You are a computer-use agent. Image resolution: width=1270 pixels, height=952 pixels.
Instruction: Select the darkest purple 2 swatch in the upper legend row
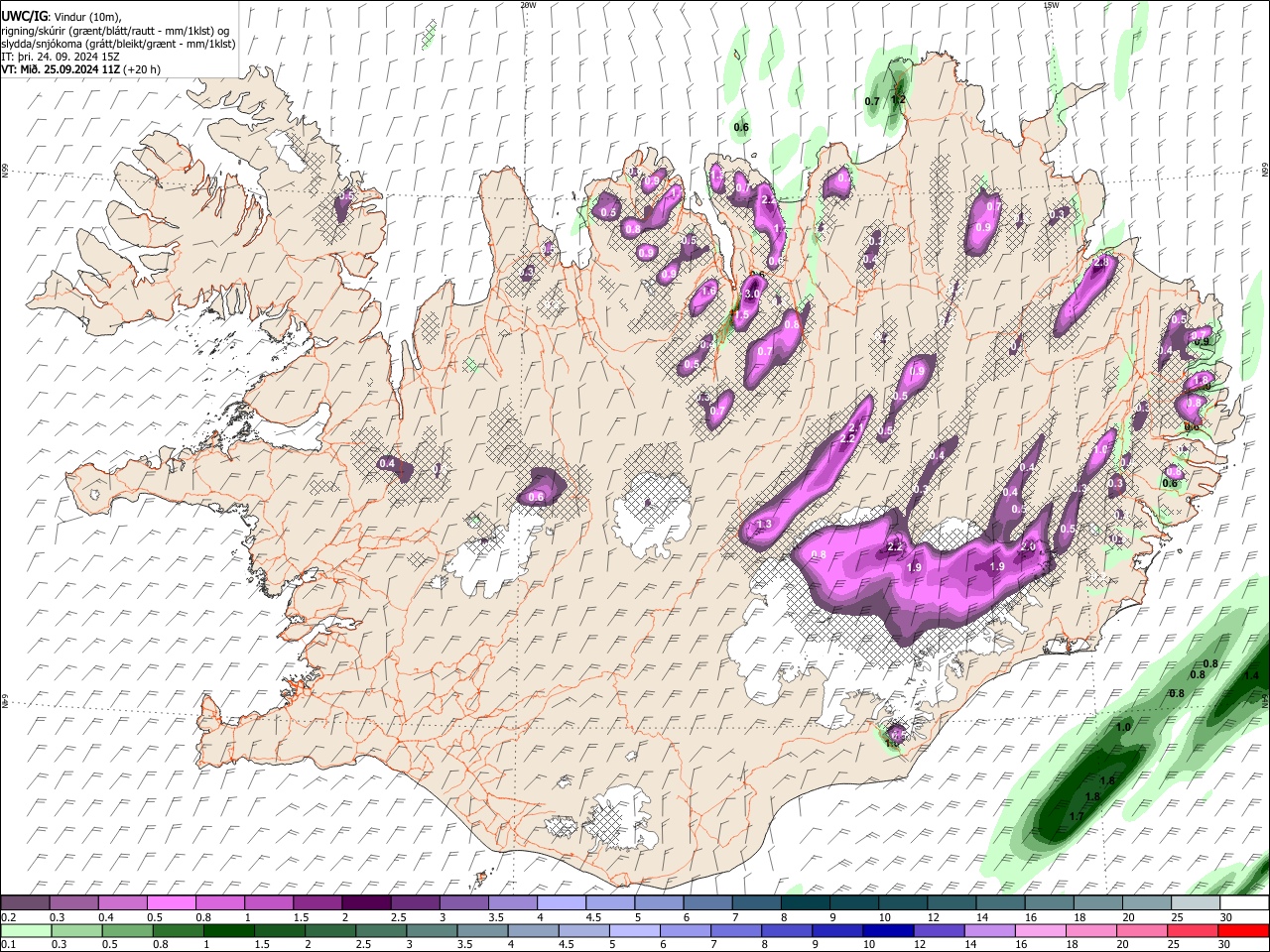365,903
